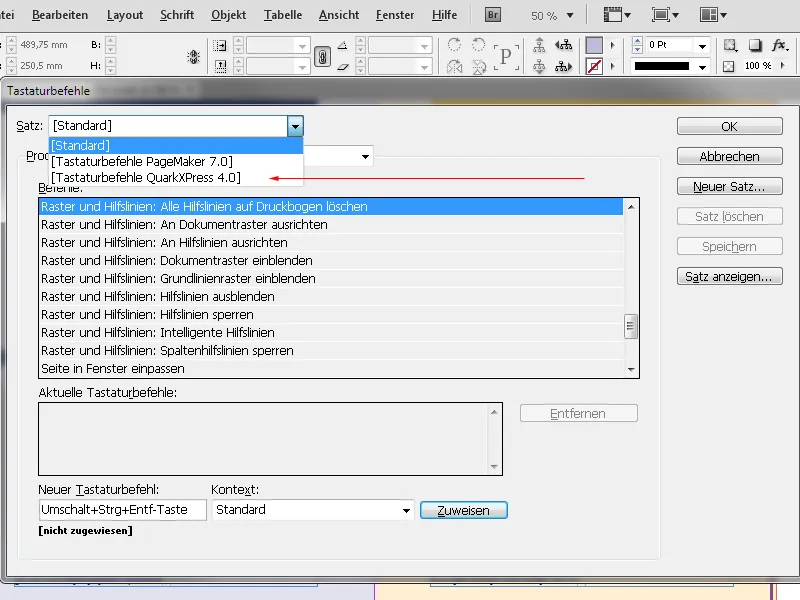Open the Schrift menu
This screenshot has height=600, width=800.
tap(177, 15)
